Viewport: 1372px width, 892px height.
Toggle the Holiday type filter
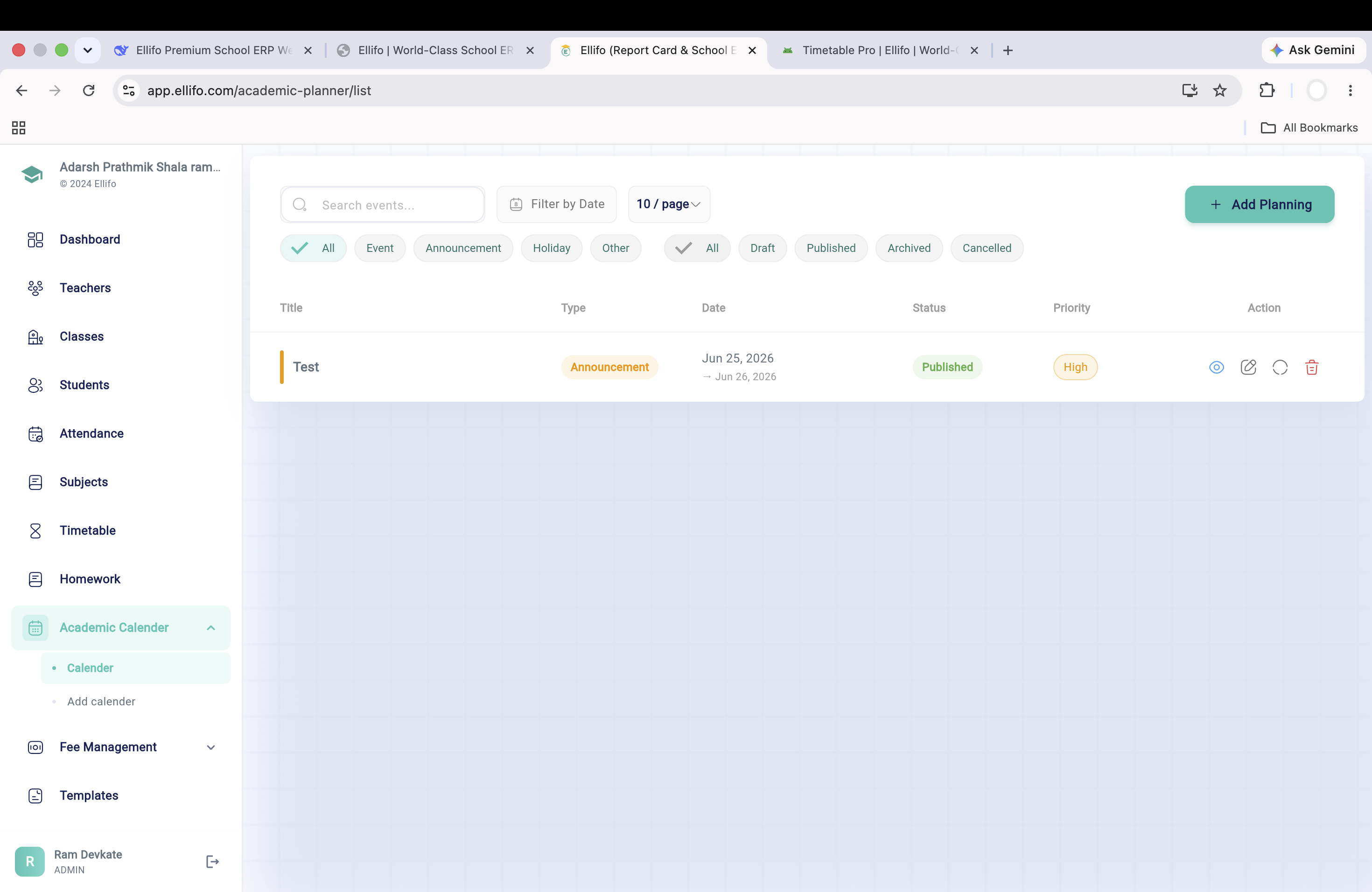pyautogui.click(x=551, y=248)
